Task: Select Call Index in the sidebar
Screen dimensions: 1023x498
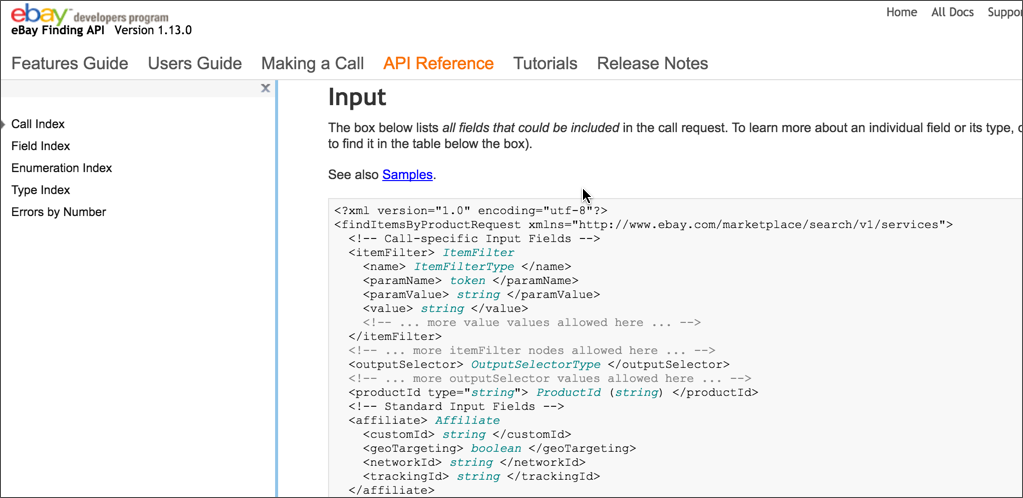Action: pos(38,124)
